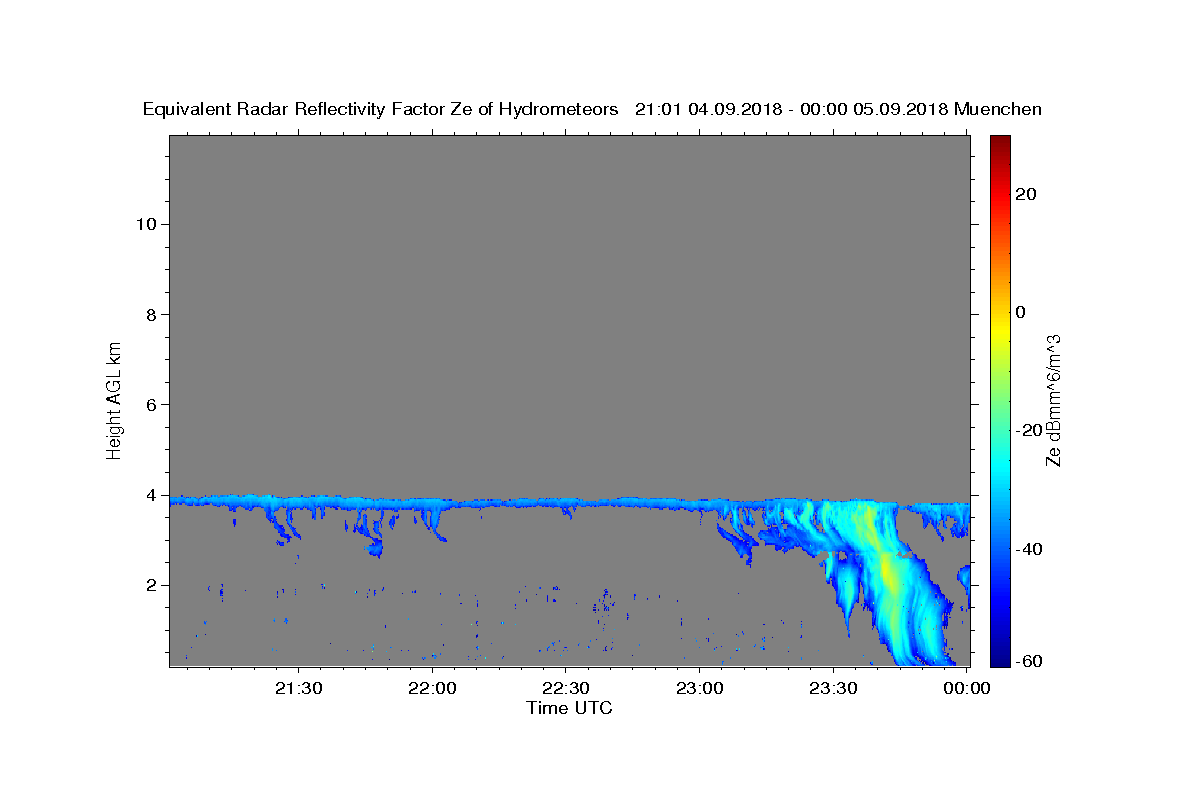
Task: Click the "Ze dBmm^6/m^3" colorbar label
Action: (1053, 400)
